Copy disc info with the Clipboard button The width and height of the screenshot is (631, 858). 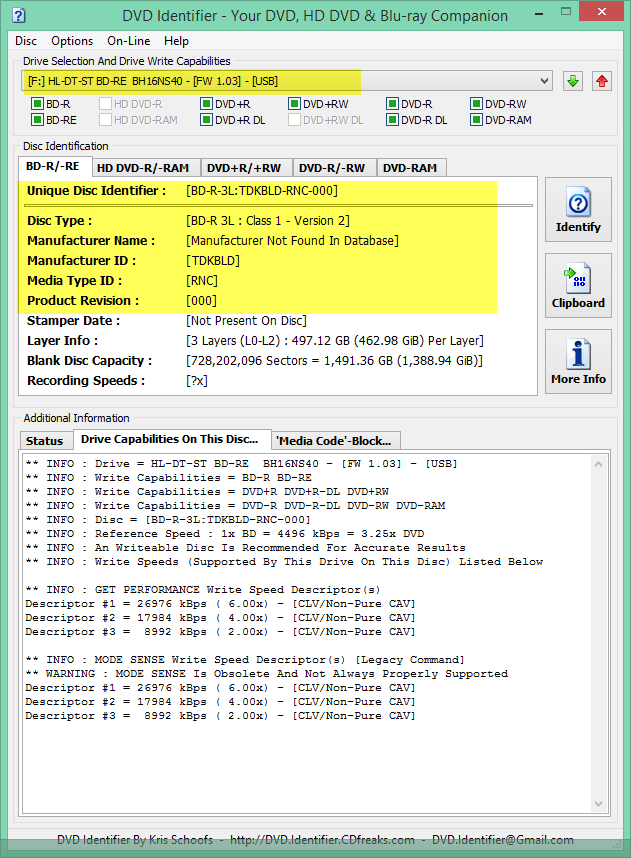click(578, 286)
